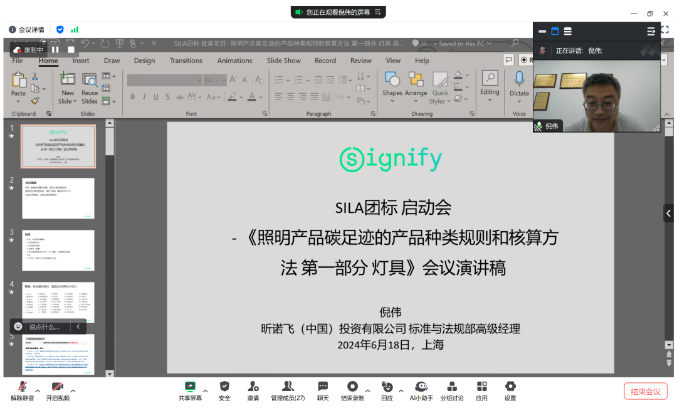Switch to the Draw ribbon tab
This screenshot has height=410, width=683.
(x=112, y=61)
